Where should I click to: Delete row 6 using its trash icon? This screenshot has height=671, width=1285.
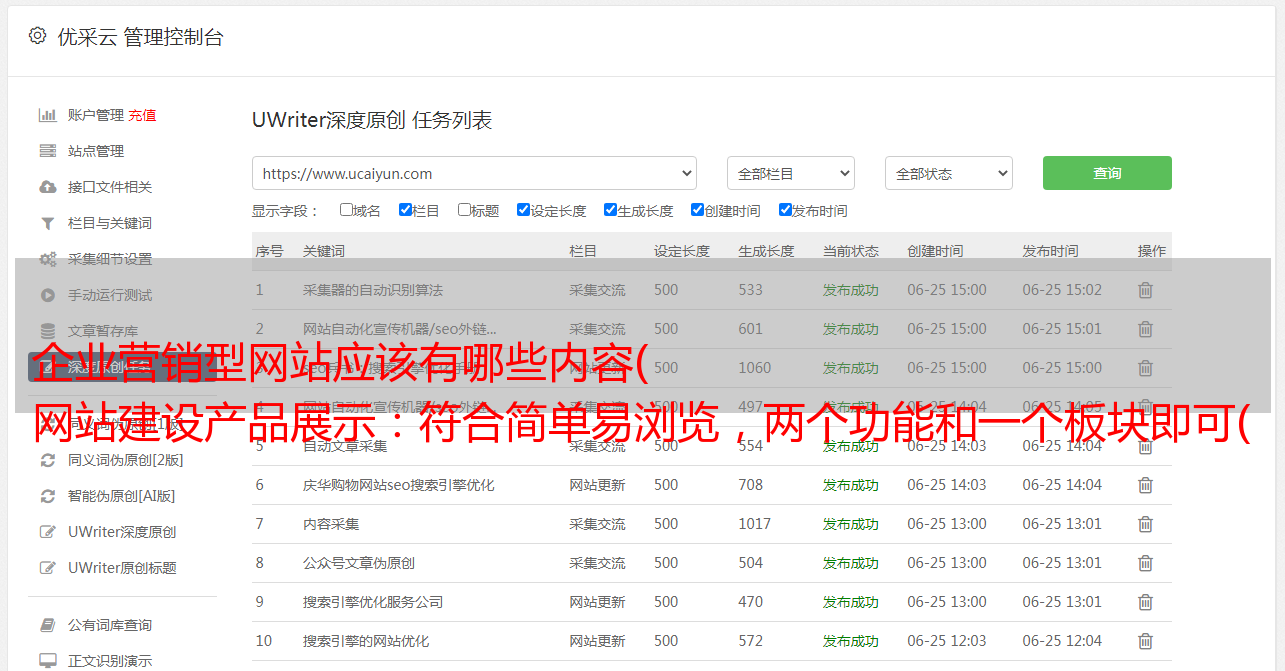click(x=1145, y=485)
